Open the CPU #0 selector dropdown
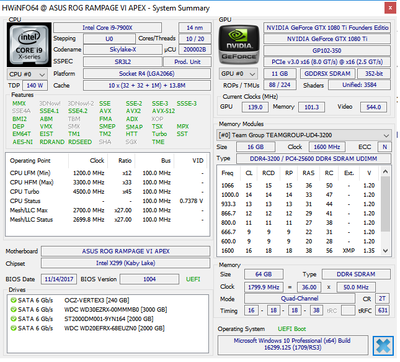This screenshot has width=400, height=362. [x=27, y=74]
